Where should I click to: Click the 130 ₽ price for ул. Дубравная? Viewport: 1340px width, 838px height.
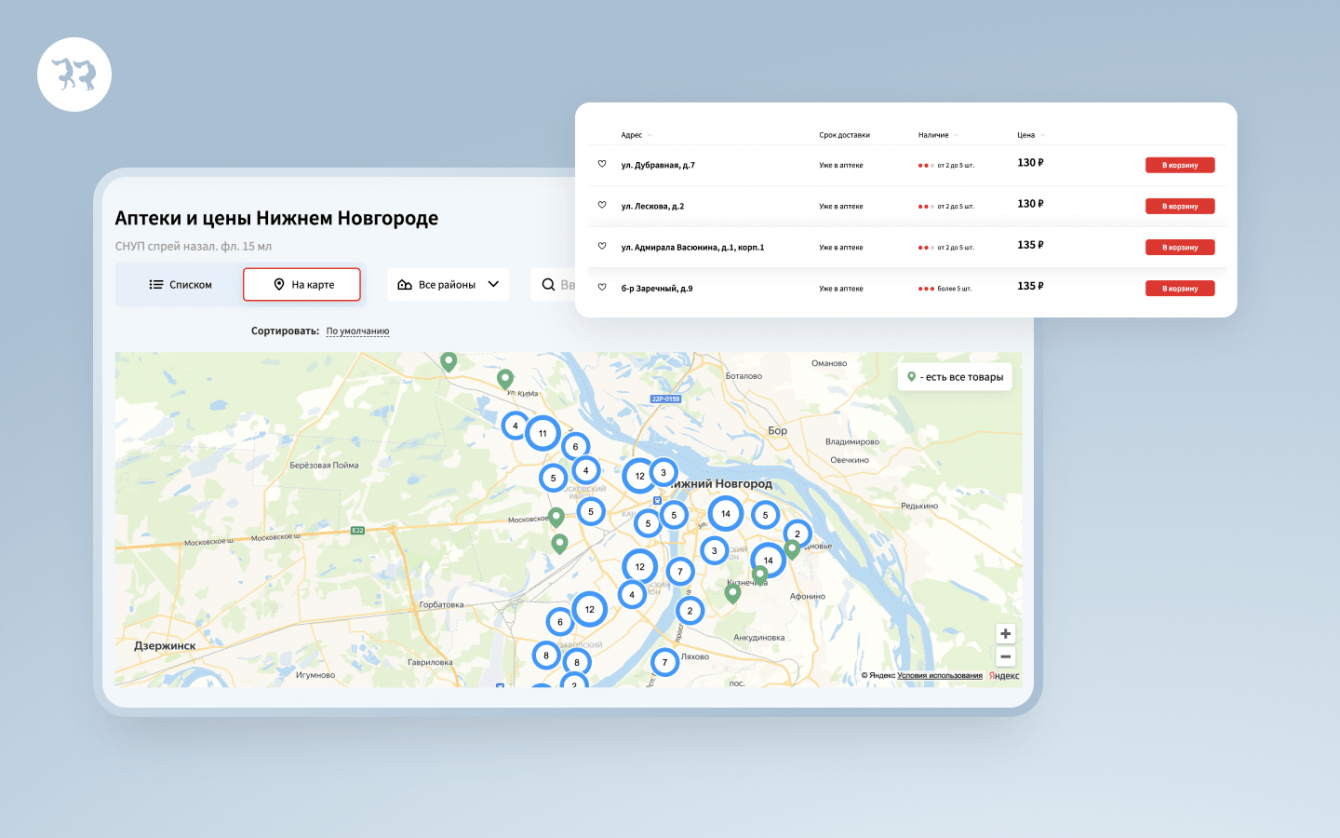1030,162
